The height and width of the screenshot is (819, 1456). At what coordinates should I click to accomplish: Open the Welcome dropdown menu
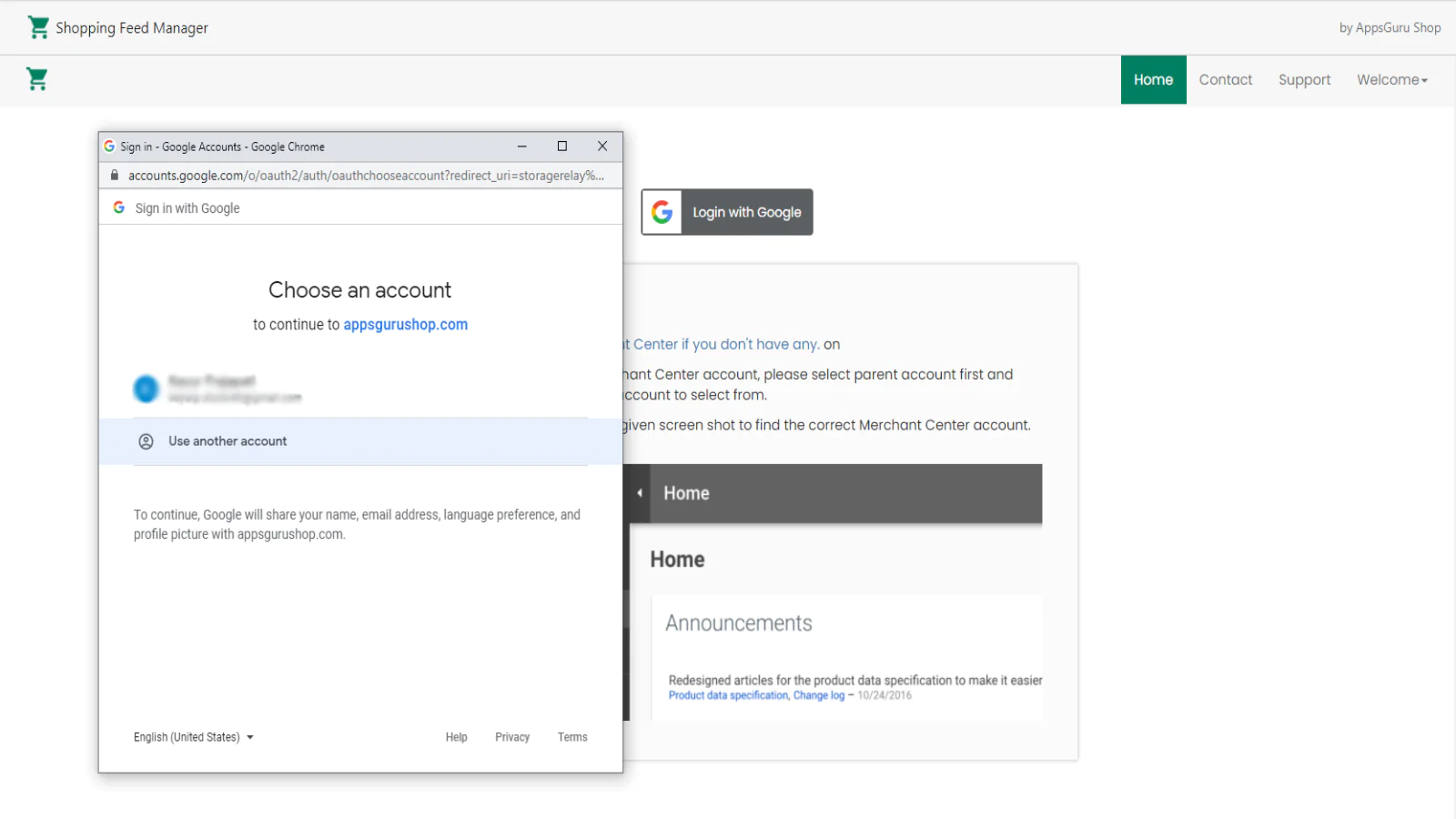1391,80
